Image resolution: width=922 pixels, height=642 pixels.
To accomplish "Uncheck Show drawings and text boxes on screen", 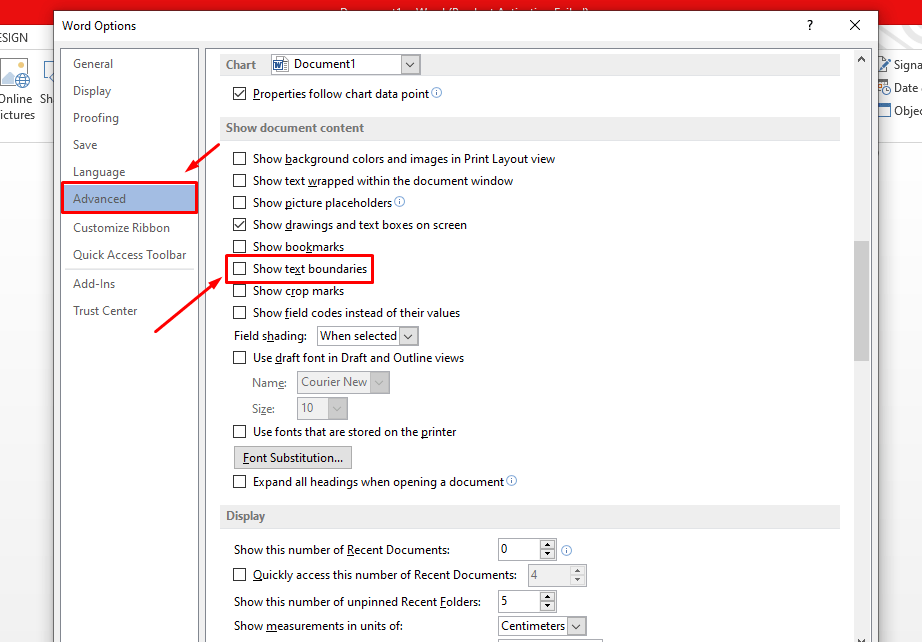I will pyautogui.click(x=239, y=225).
